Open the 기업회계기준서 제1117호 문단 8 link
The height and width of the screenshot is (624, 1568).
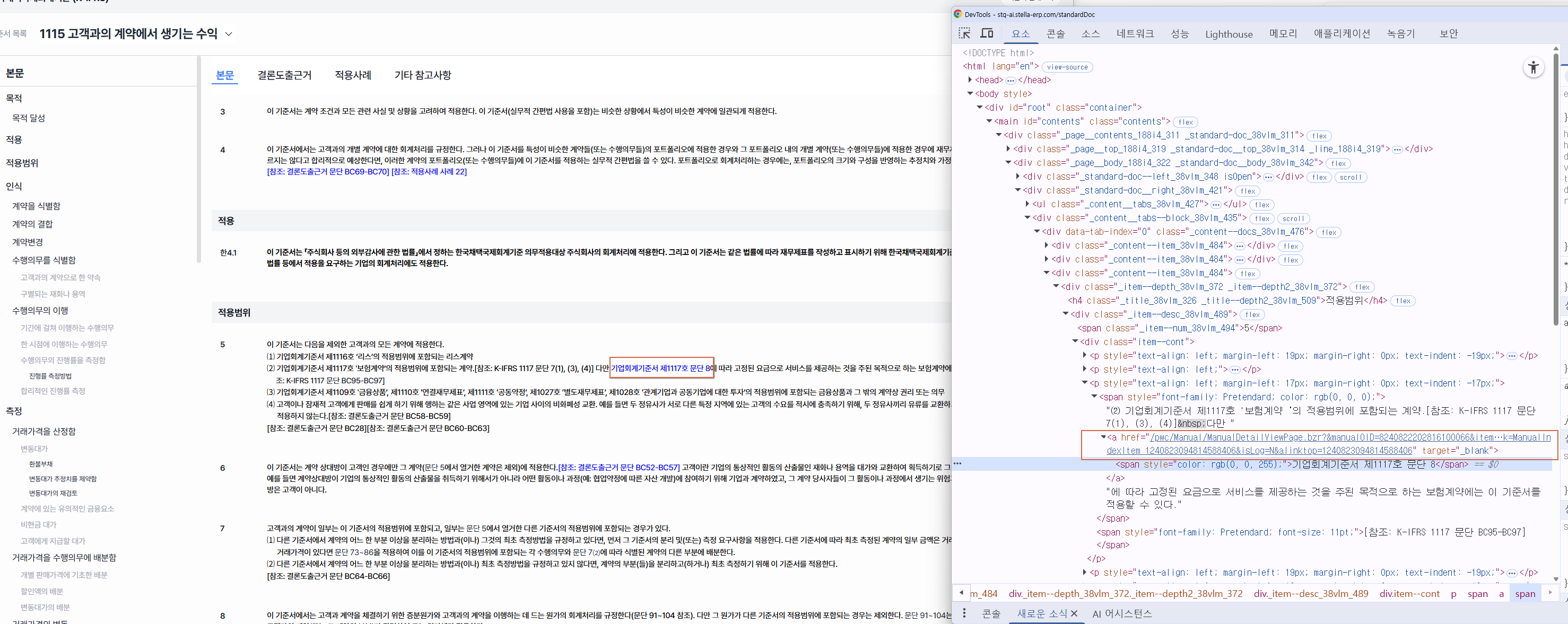tap(661, 368)
